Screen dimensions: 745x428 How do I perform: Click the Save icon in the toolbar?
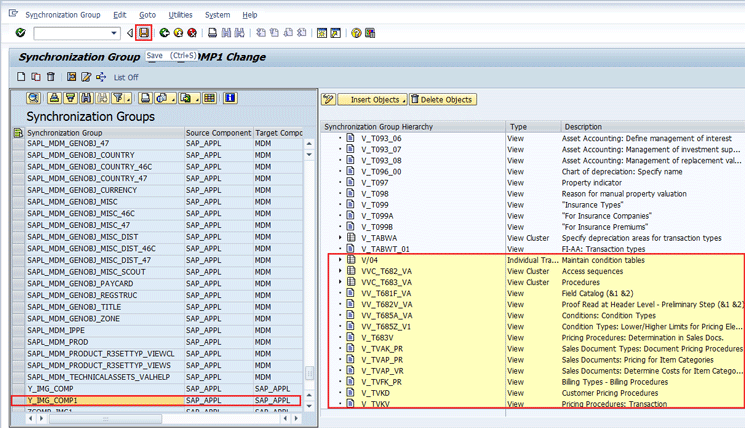pyautogui.click(x=144, y=33)
